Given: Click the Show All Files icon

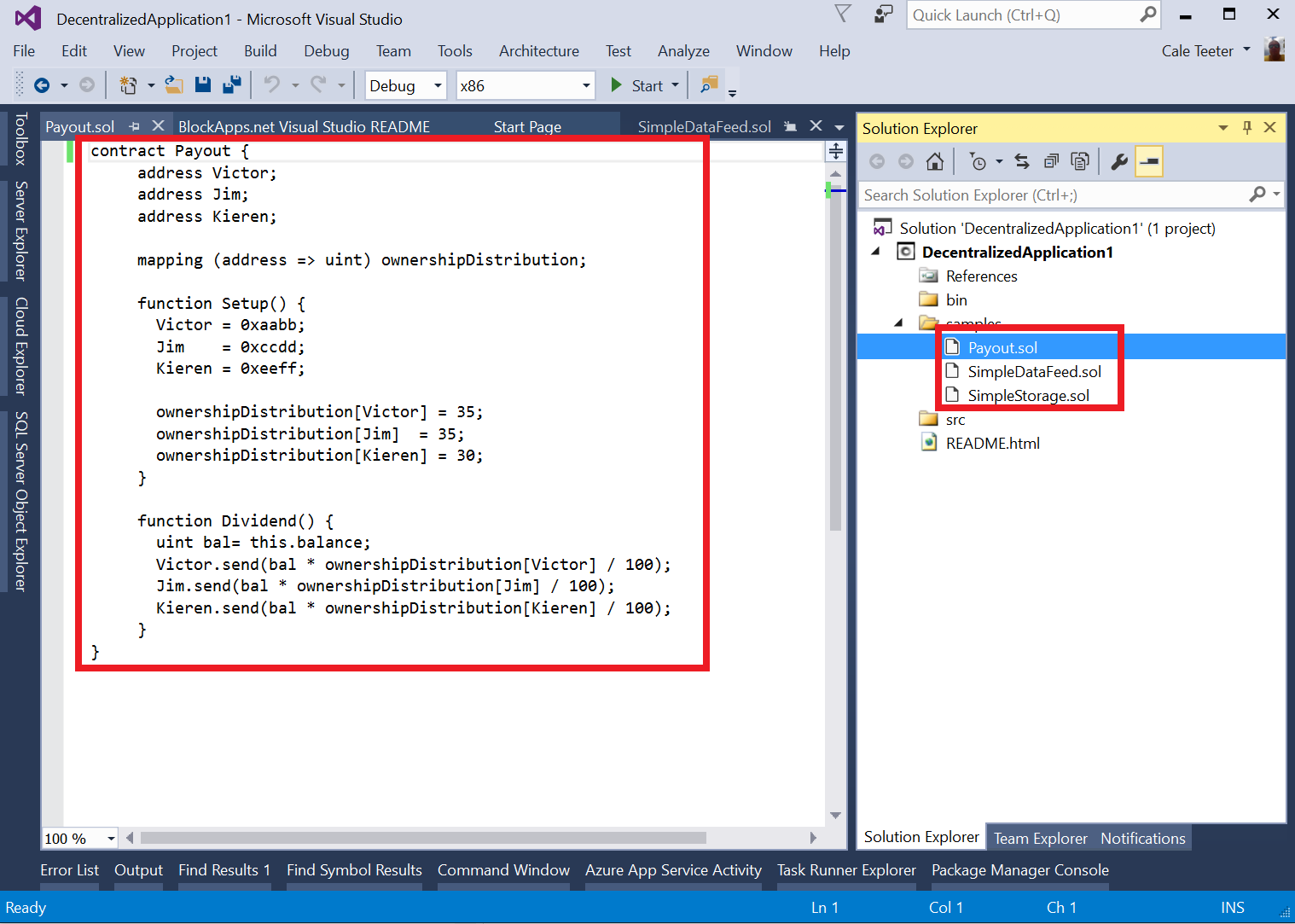Looking at the screenshot, I should point(1080,161).
